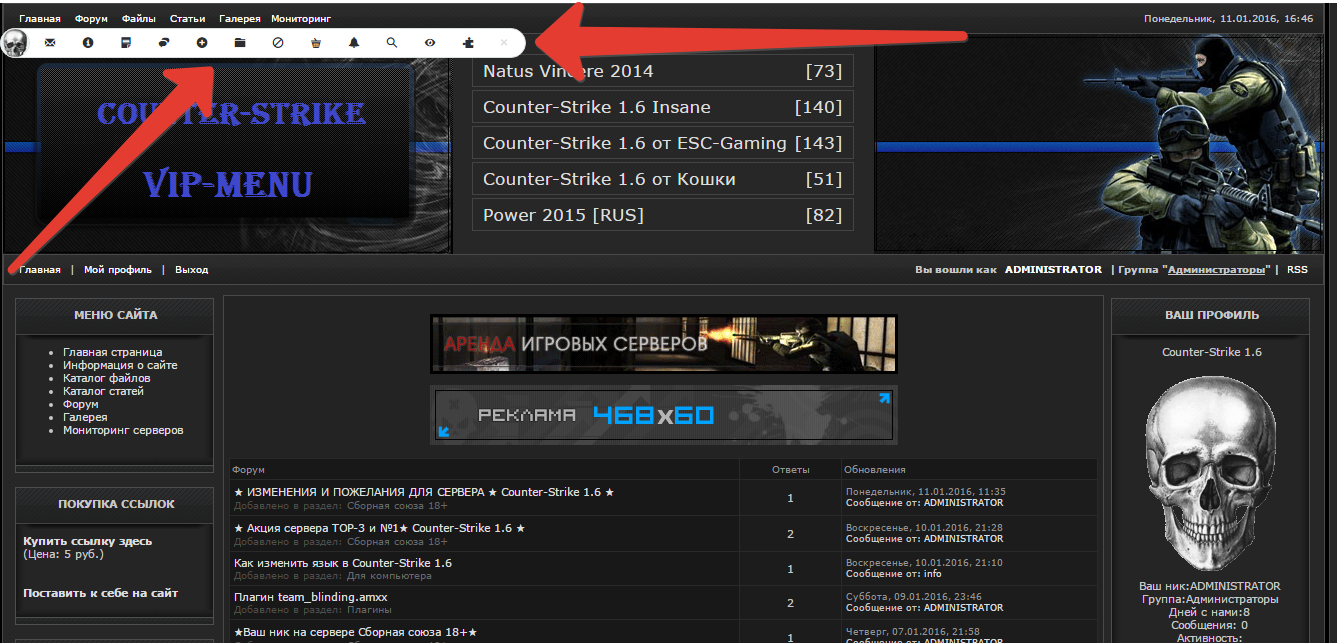Click Главная link in the user bar
The image size is (1337, 643).
pyautogui.click(x=40, y=270)
